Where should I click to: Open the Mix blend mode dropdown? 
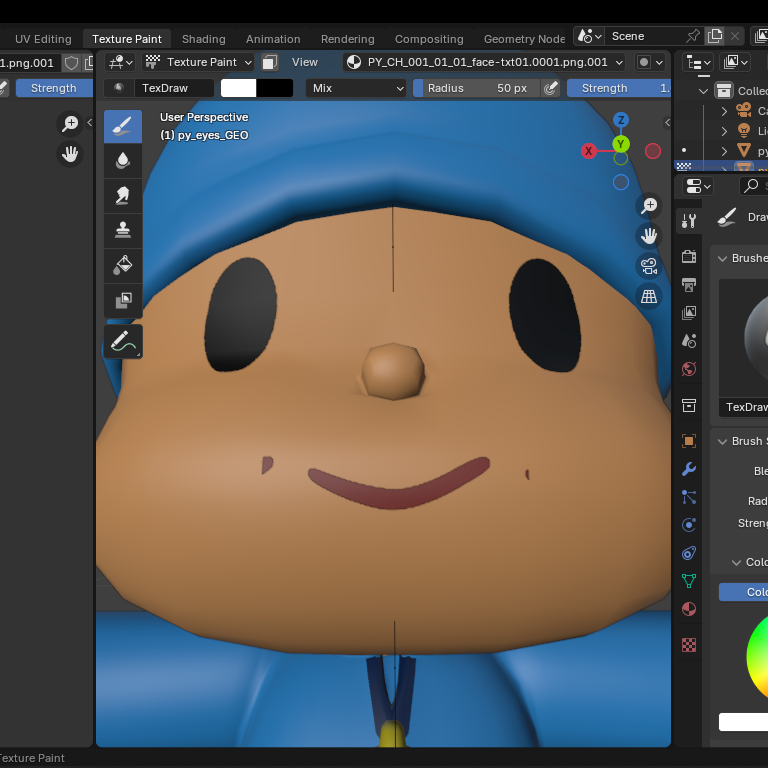coord(356,88)
